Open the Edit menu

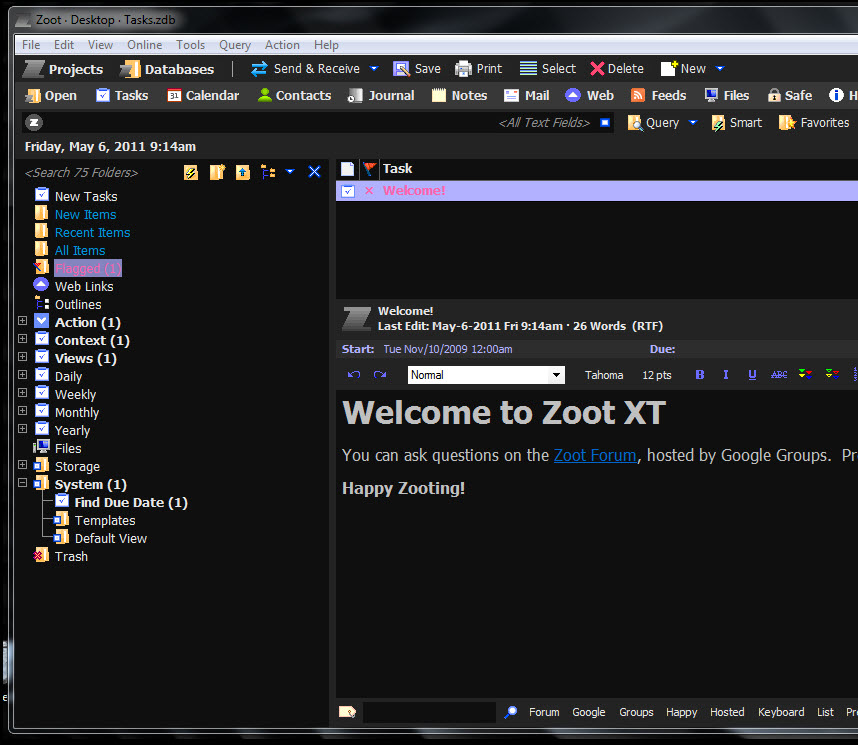click(63, 45)
